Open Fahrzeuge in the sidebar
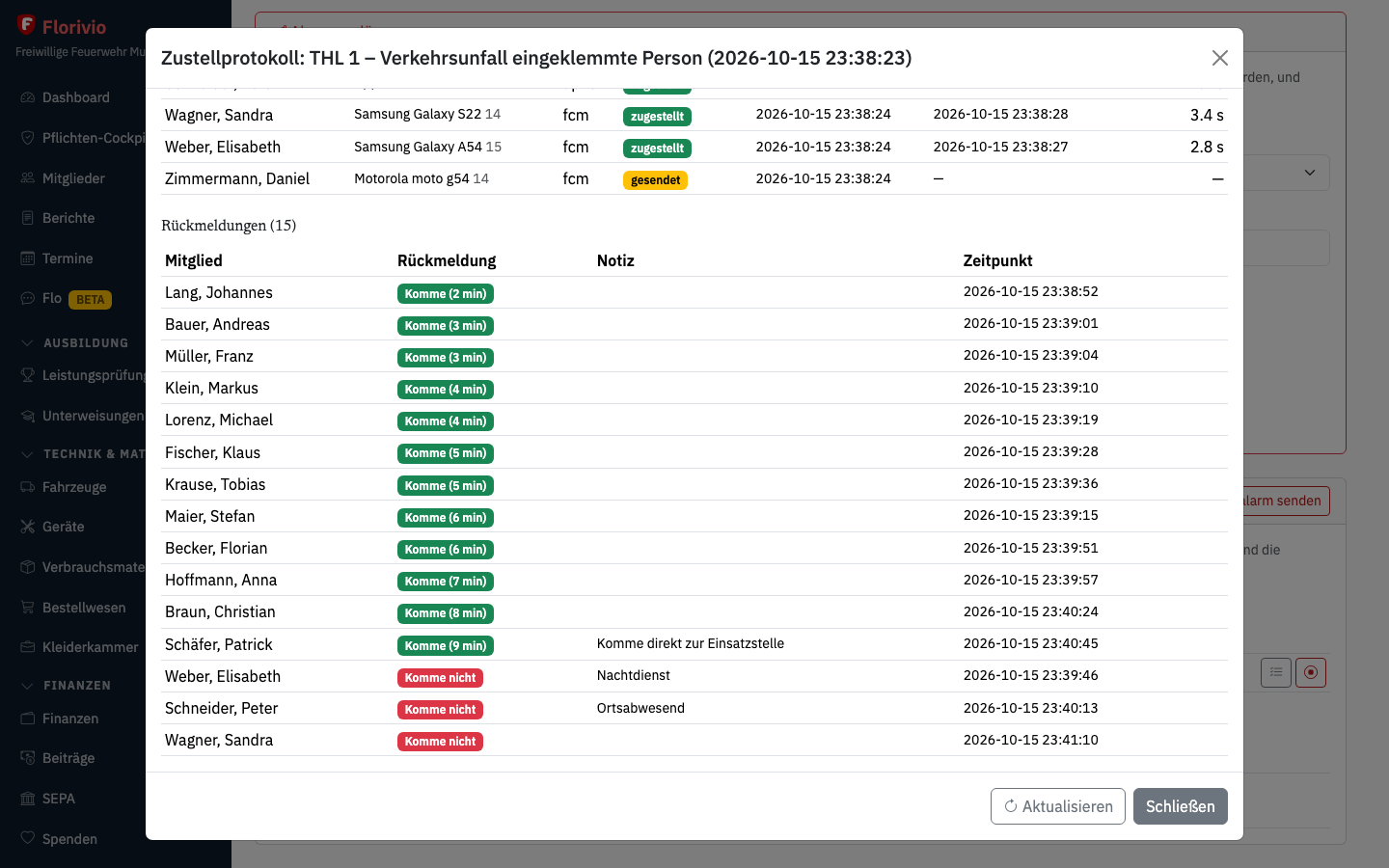Image resolution: width=1389 pixels, height=868 pixels. pos(64,487)
